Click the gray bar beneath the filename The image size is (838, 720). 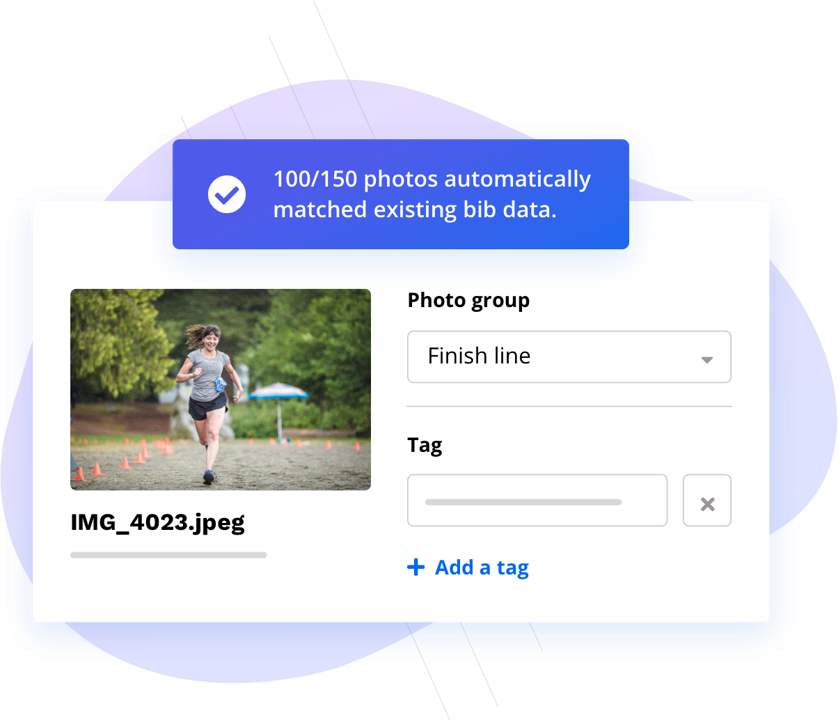coord(168,555)
